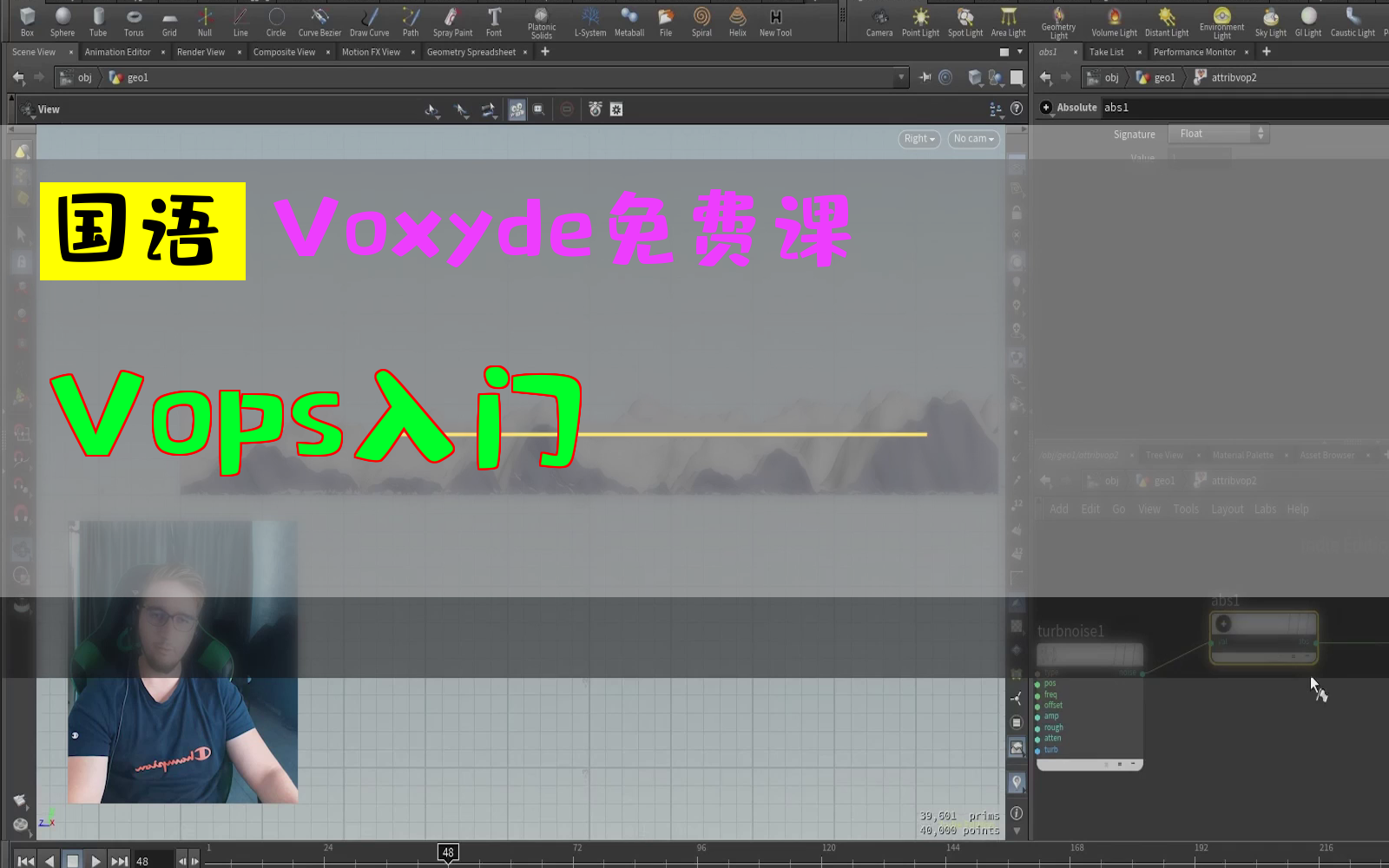Close the Render View tab
1389x868 pixels.
240,52
